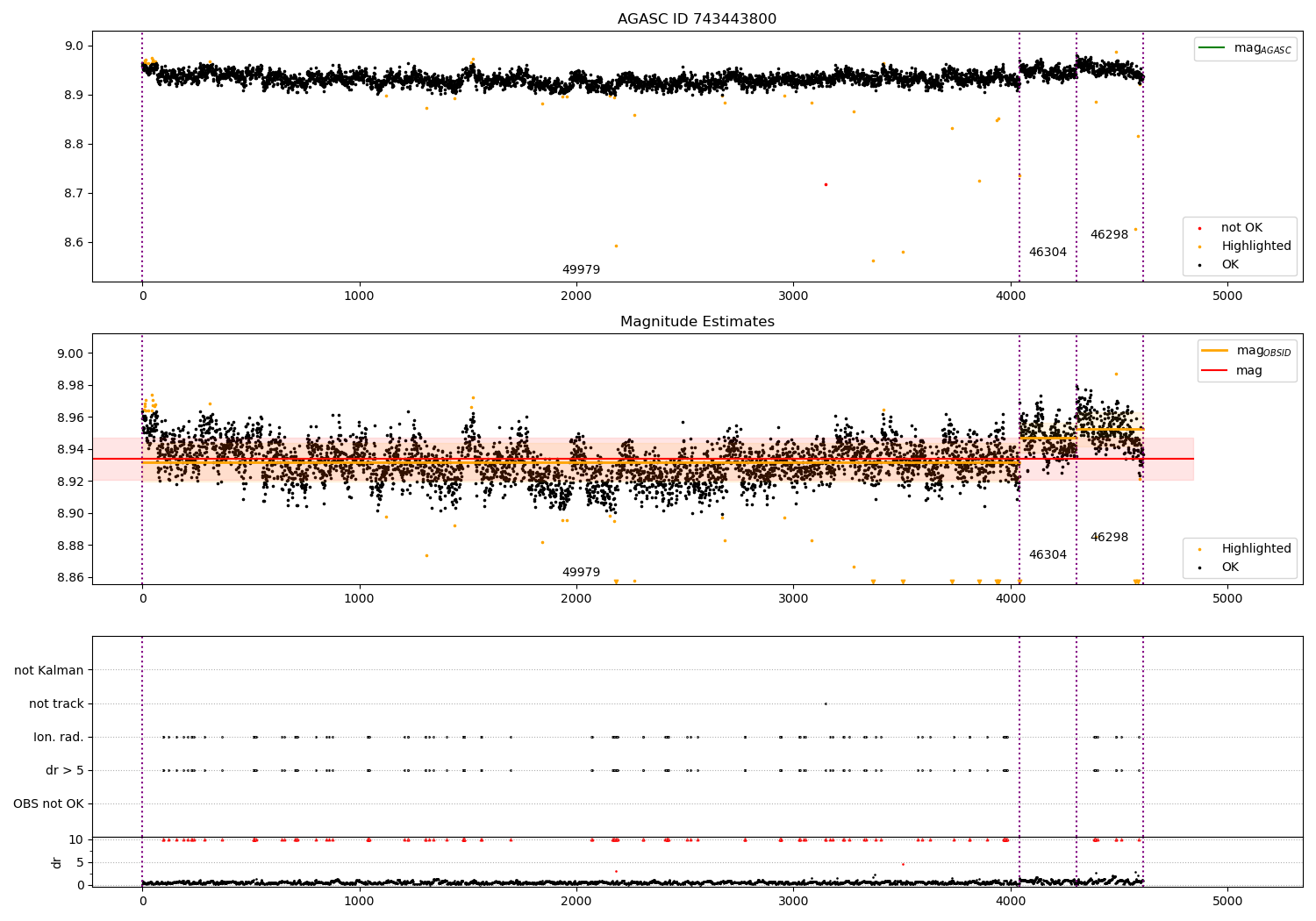This screenshot has width=1316, height=921.
Task: Click the 8.7 y-tick in the top plot
Action: pos(75,194)
